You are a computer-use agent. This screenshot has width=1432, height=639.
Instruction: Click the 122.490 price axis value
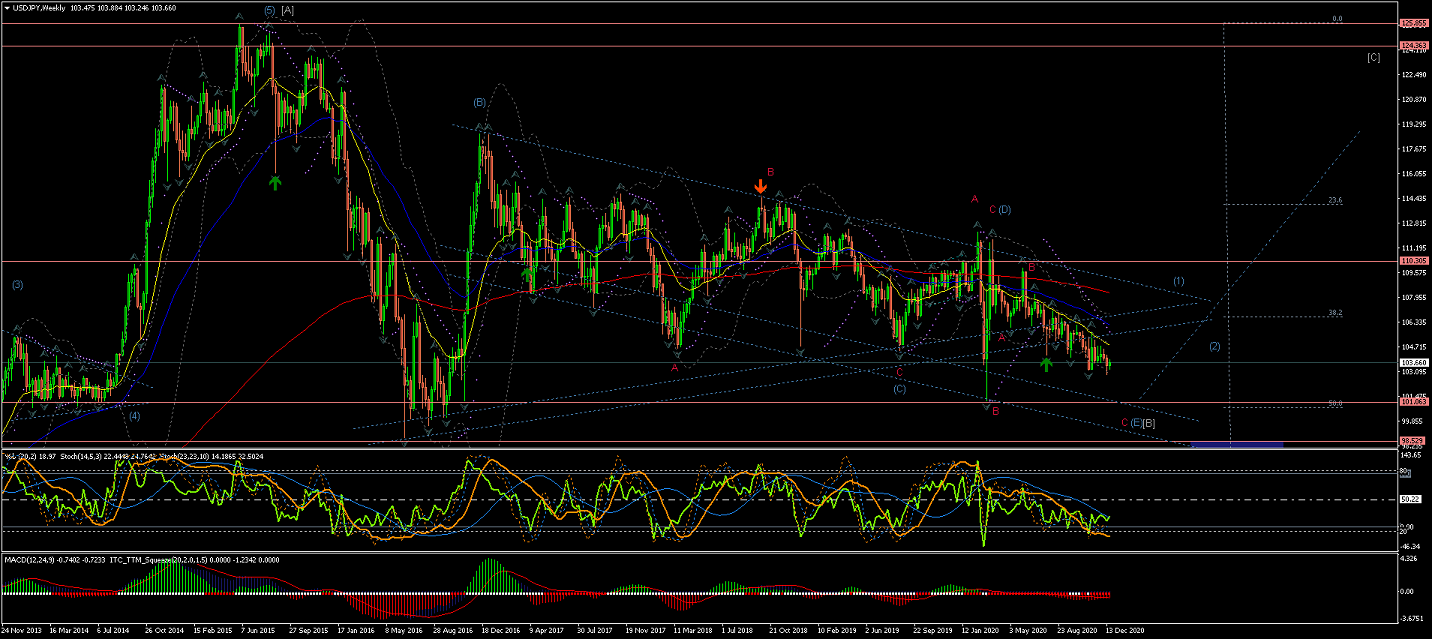1412,75
